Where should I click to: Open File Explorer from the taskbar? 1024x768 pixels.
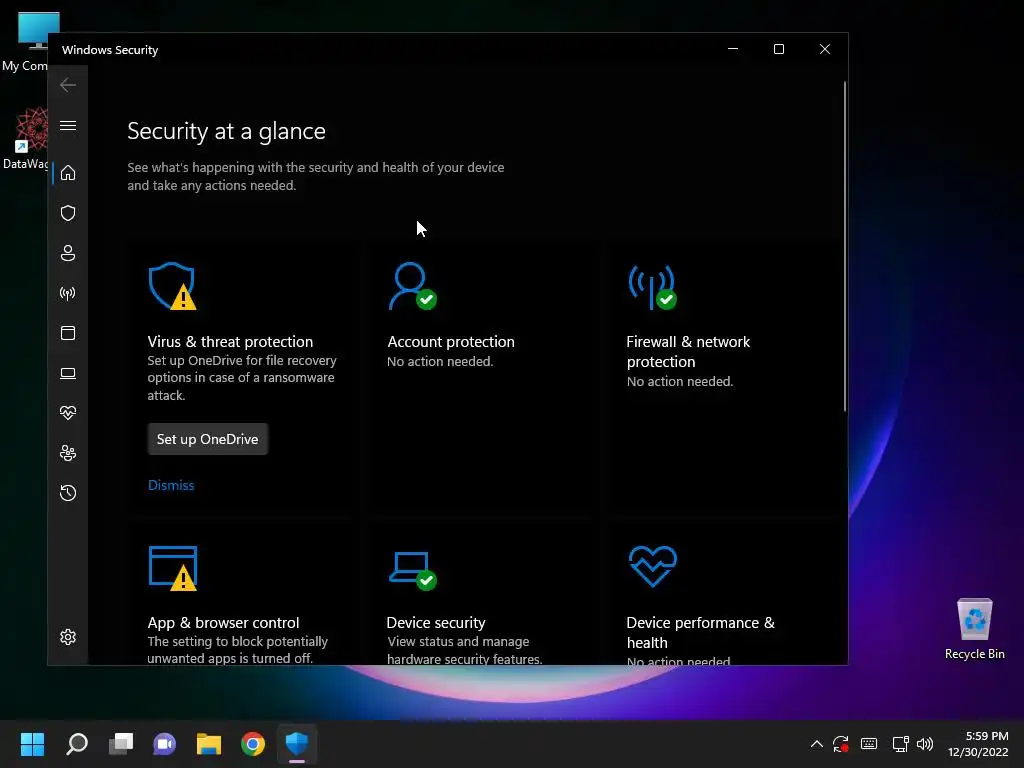[209, 744]
